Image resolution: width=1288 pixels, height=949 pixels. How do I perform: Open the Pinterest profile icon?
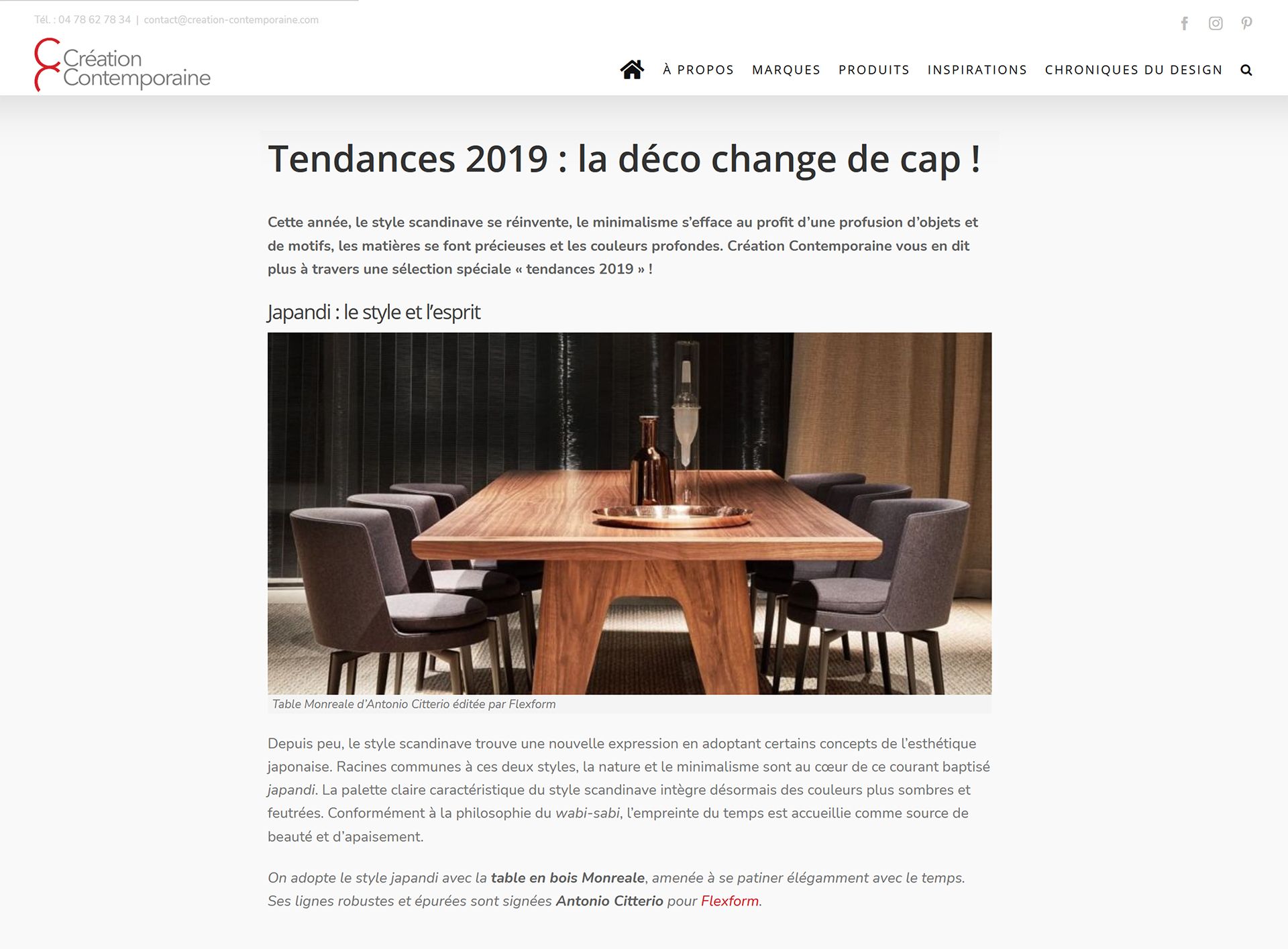(1246, 23)
